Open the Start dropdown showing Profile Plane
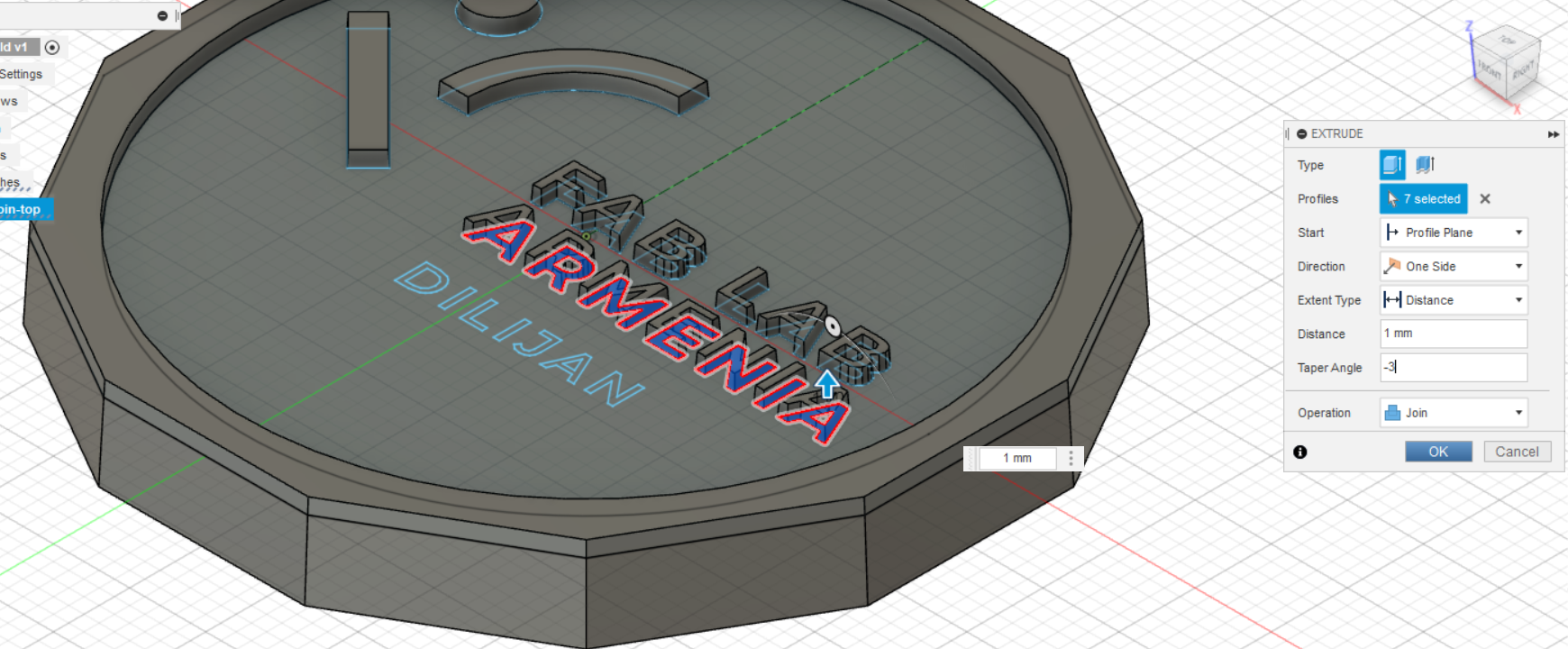The width and height of the screenshot is (1568, 649). [1454, 233]
